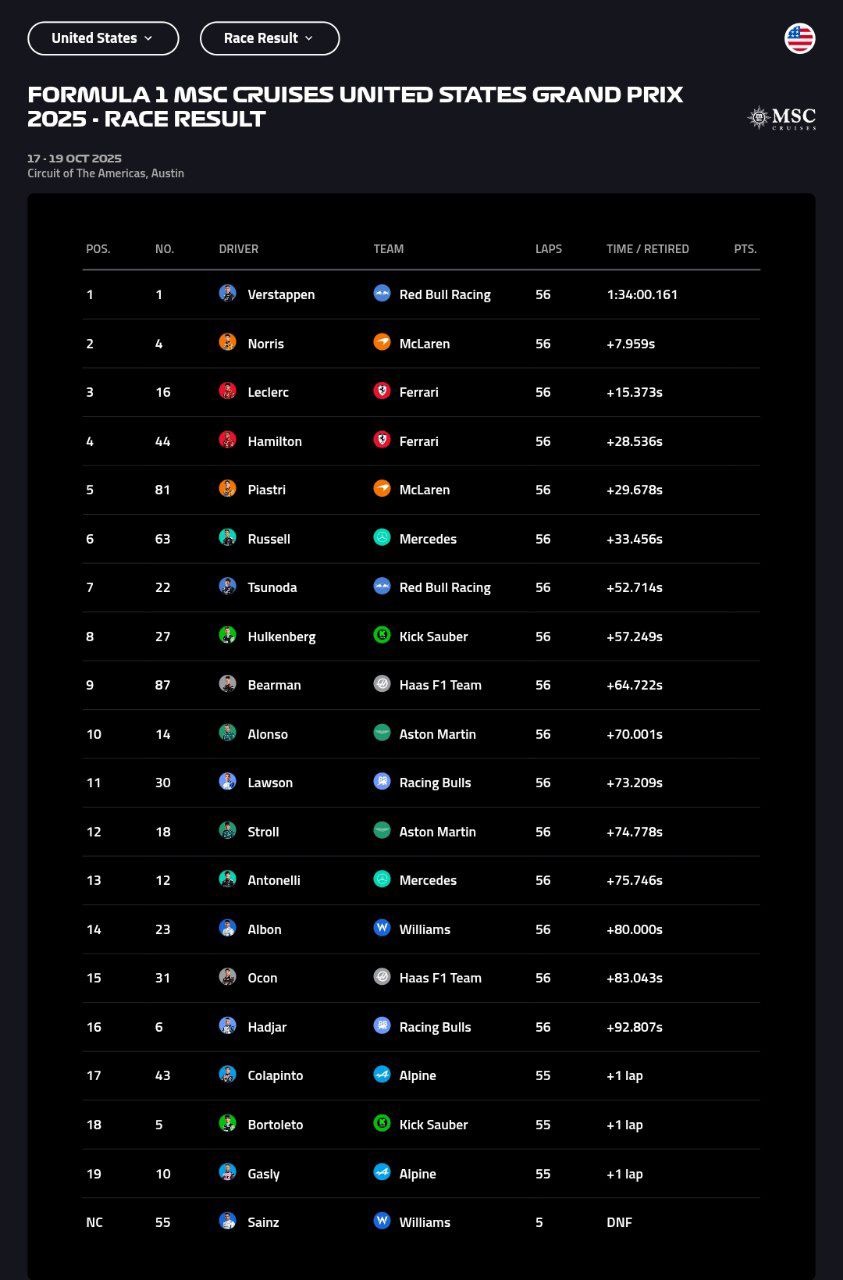Click the MSC Cruises sponsor logo

[x=781, y=119]
